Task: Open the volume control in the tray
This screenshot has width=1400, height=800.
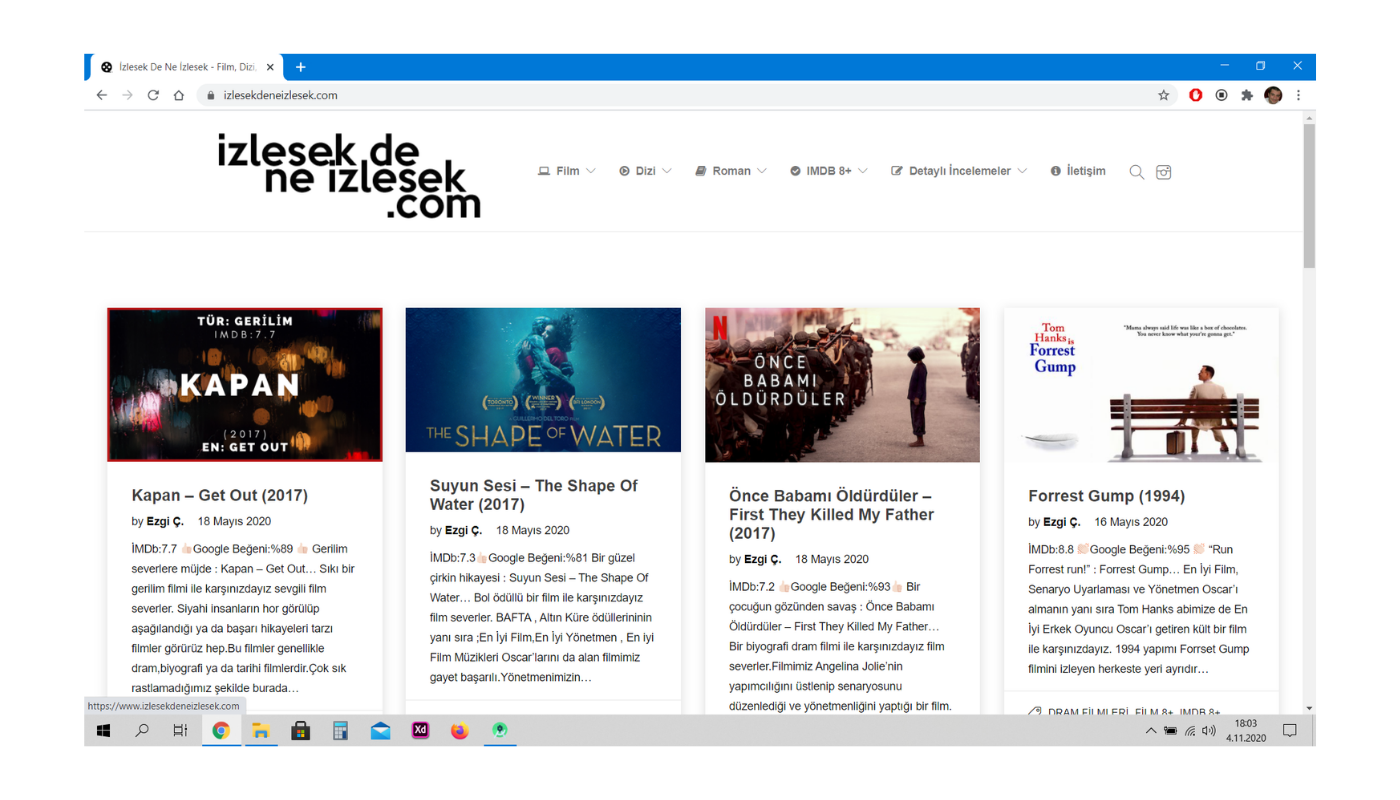Action: [1209, 731]
